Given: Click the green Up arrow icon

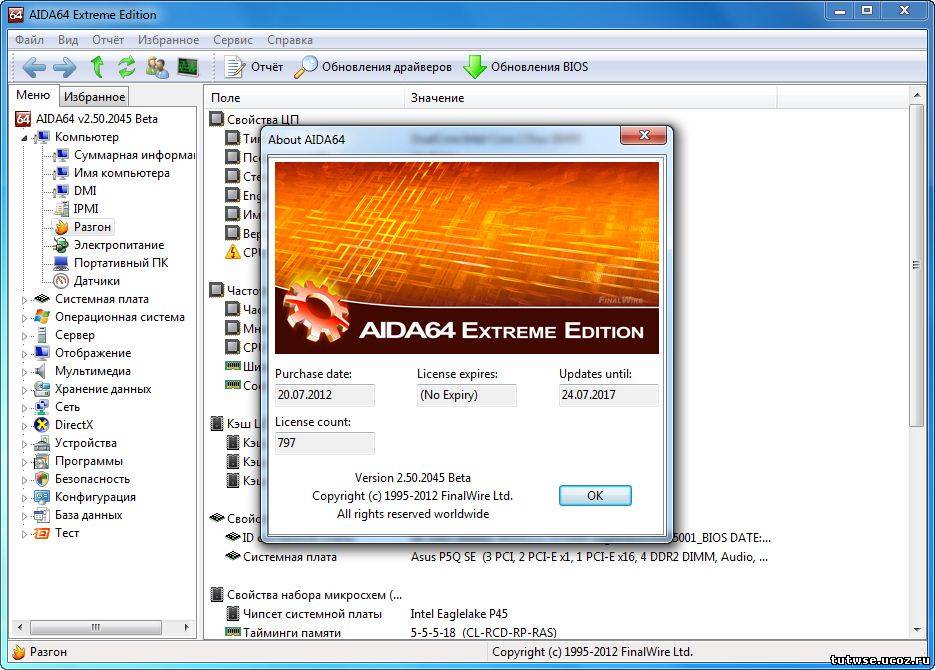Looking at the screenshot, I should [x=97, y=67].
